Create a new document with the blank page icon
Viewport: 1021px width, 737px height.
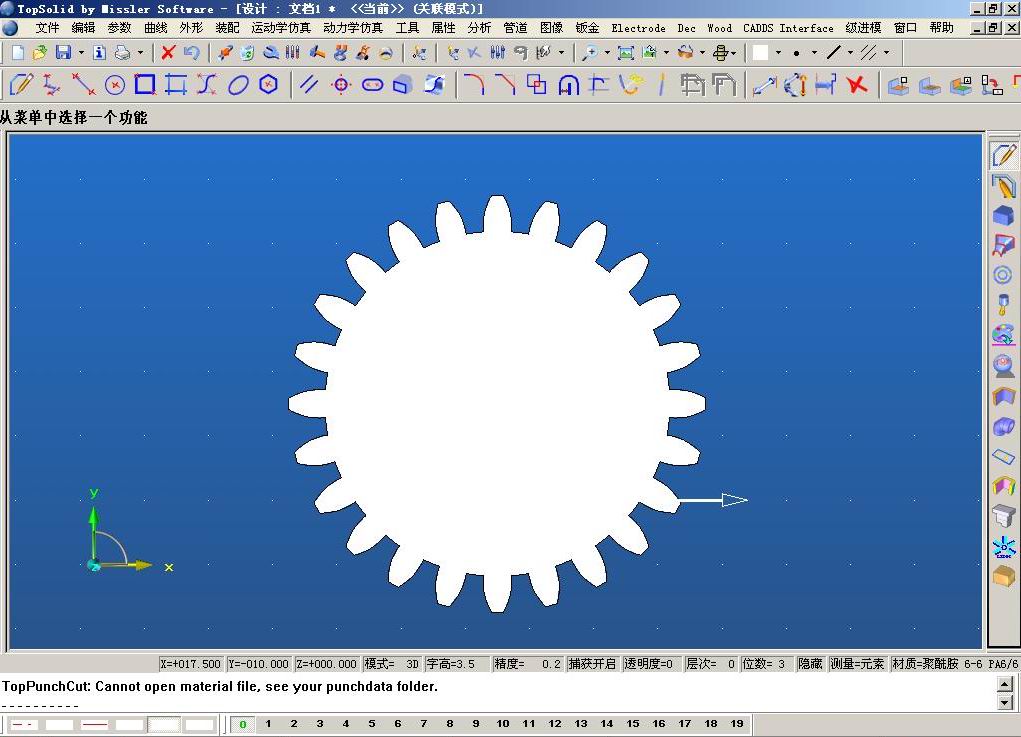pyautogui.click(x=18, y=53)
